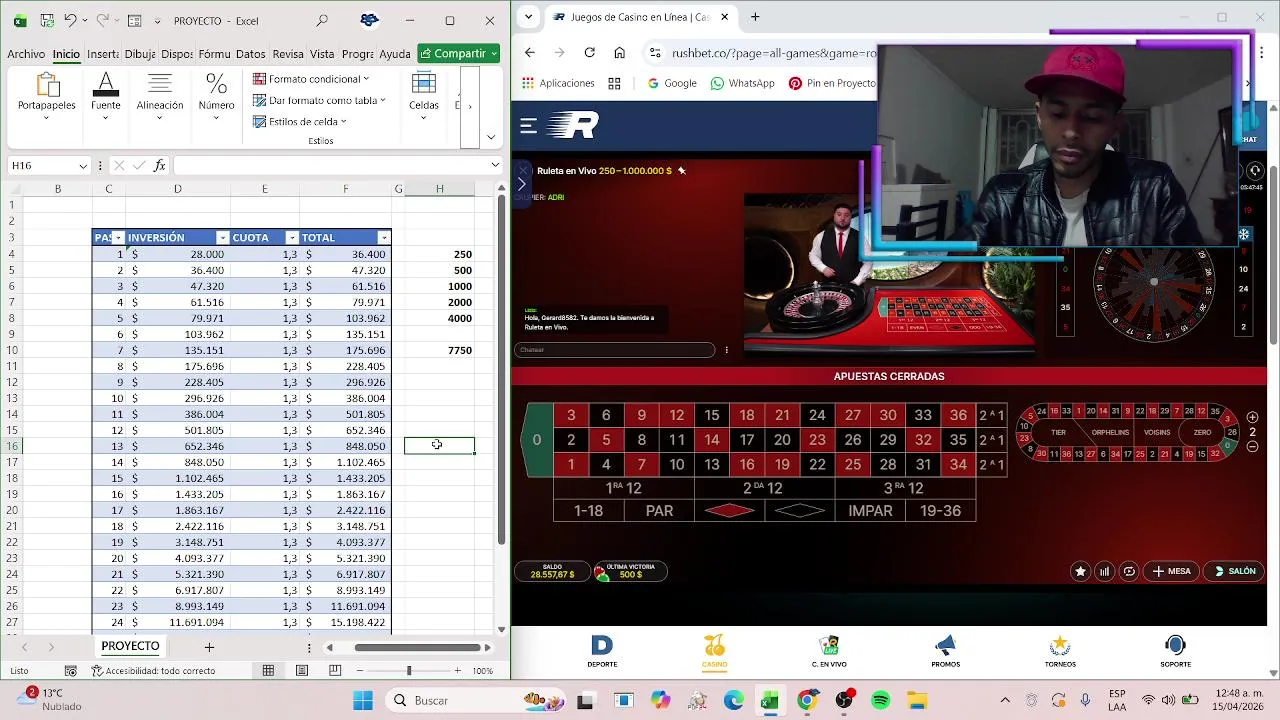The image size is (1280, 720).
Task: Reload the Chrome page
Action: coord(589,53)
